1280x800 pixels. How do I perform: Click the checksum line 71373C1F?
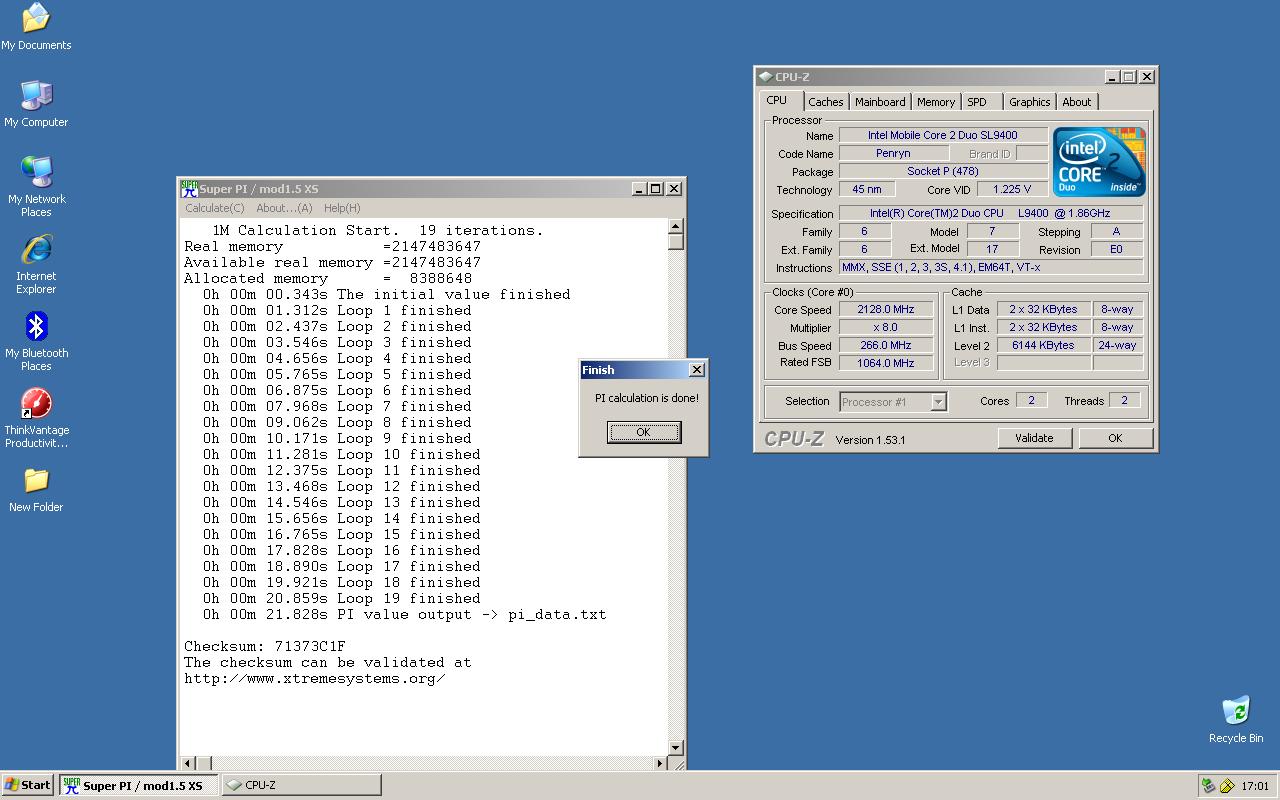click(x=265, y=646)
